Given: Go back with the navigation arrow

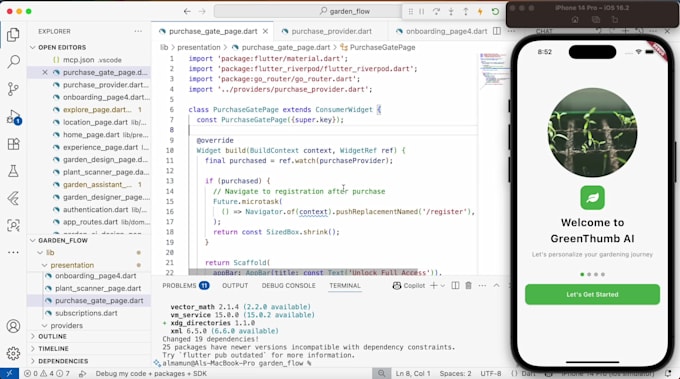Looking at the screenshot, I should 187,12.
